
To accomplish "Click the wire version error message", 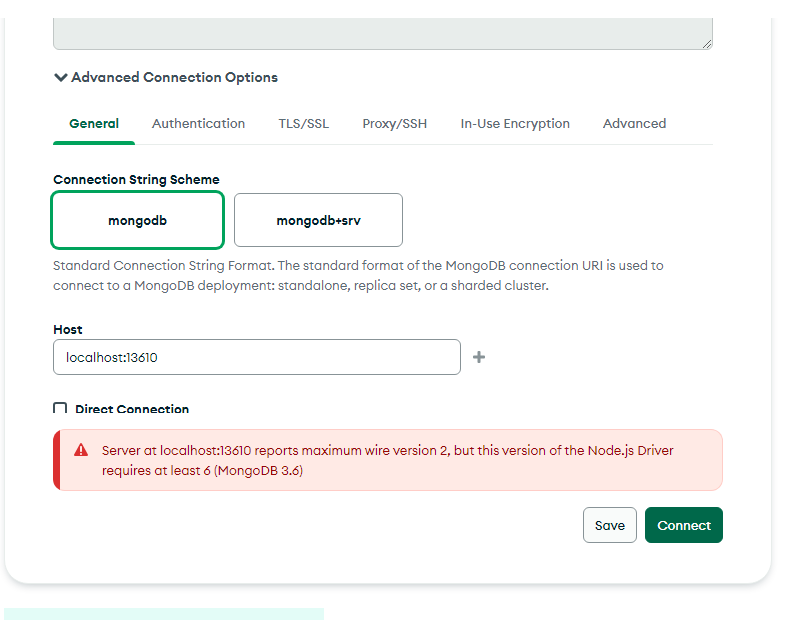I will click(388, 460).
